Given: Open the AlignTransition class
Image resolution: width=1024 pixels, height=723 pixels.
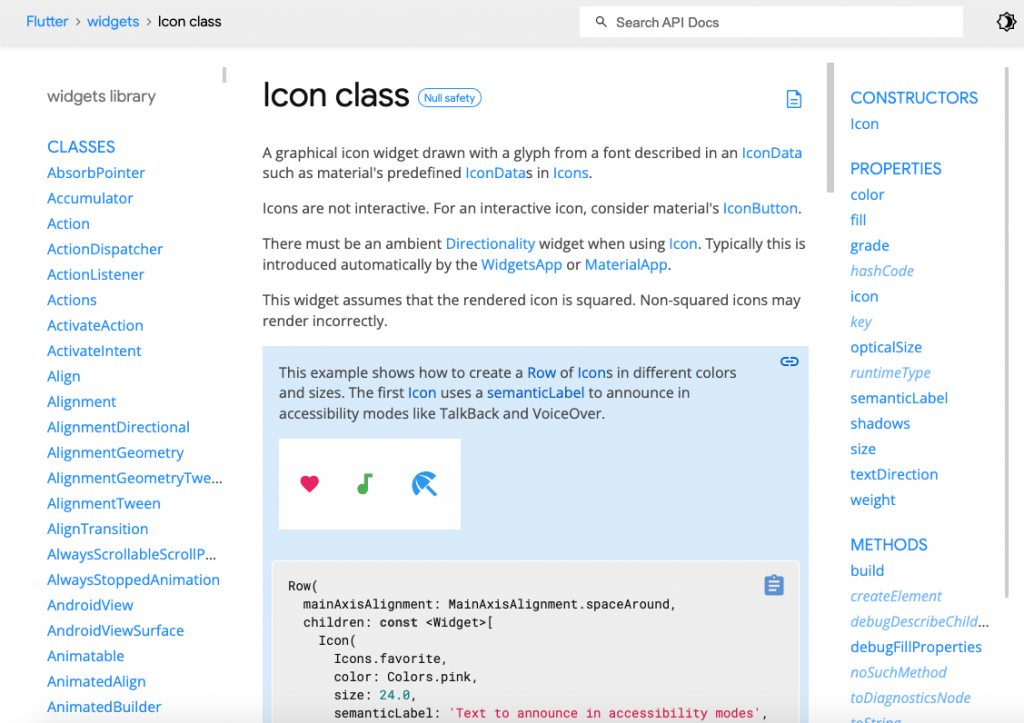Looking at the screenshot, I should 97,530.
